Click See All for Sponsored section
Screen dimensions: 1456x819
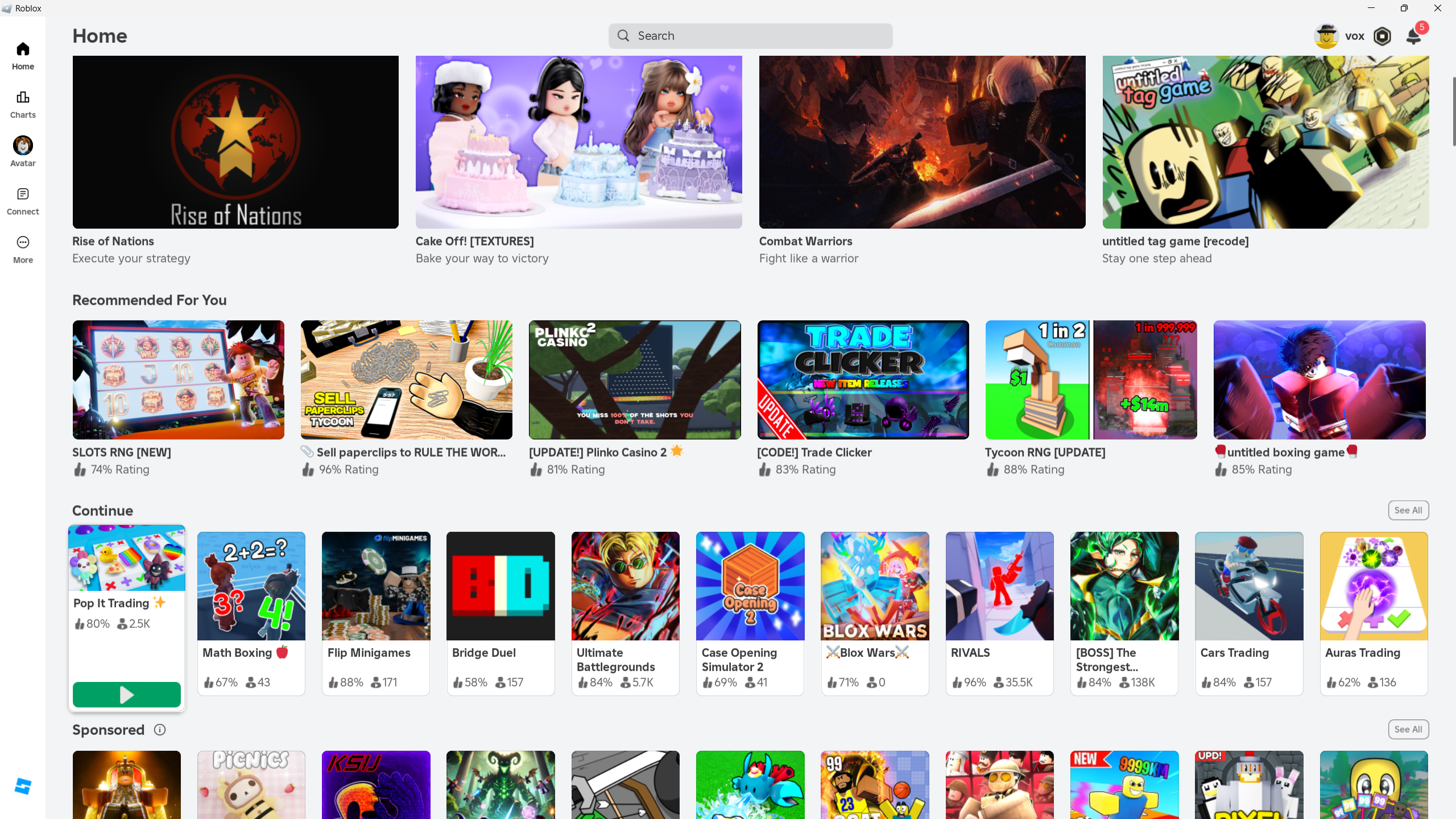pyautogui.click(x=1408, y=729)
